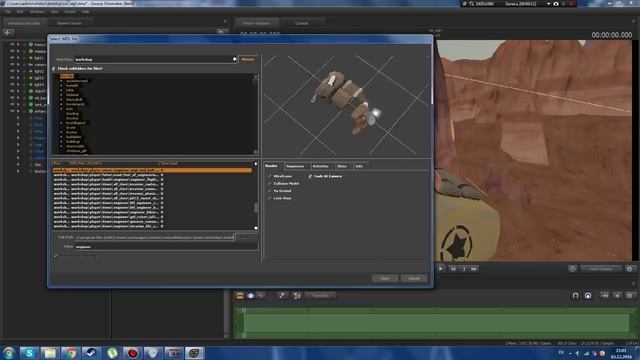
Task: Click the Source Filmmaker taskbar icon
Action: [x=194, y=353]
